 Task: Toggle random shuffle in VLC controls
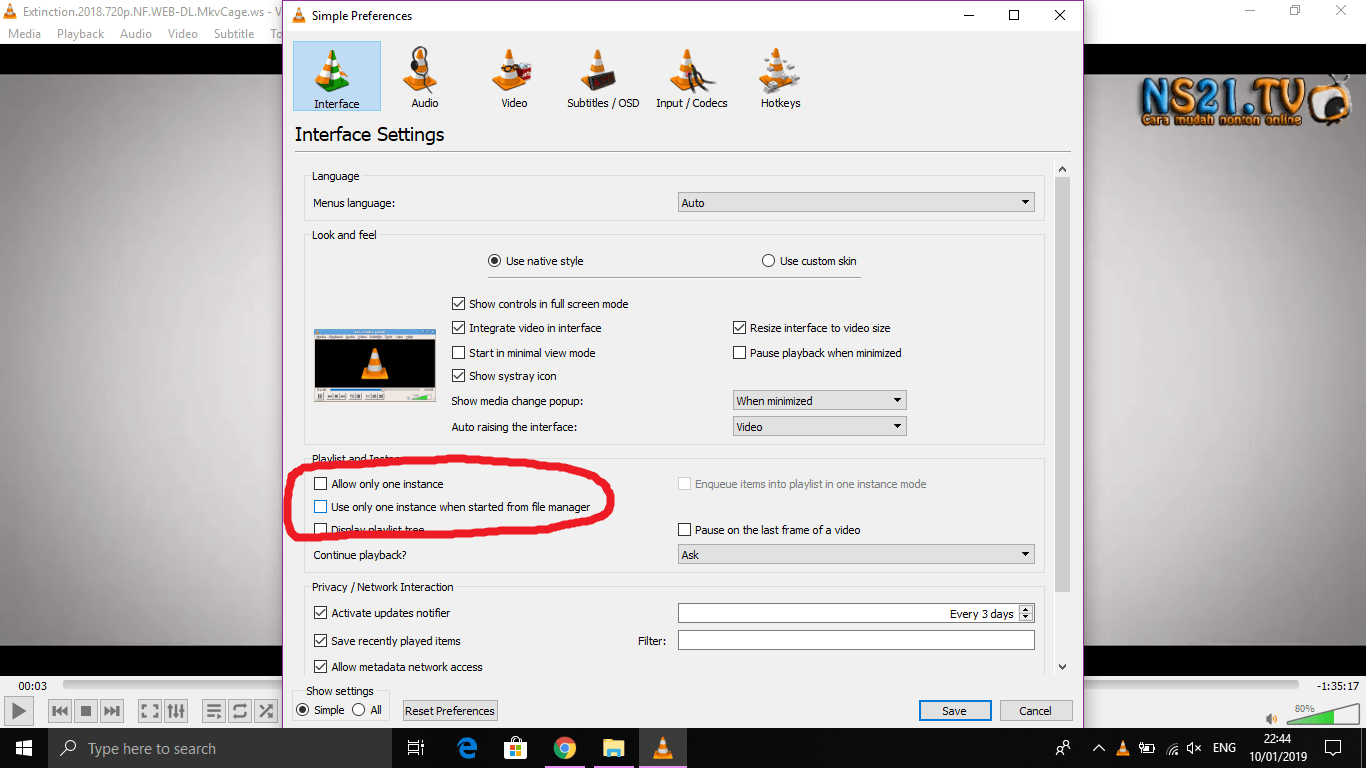266,711
